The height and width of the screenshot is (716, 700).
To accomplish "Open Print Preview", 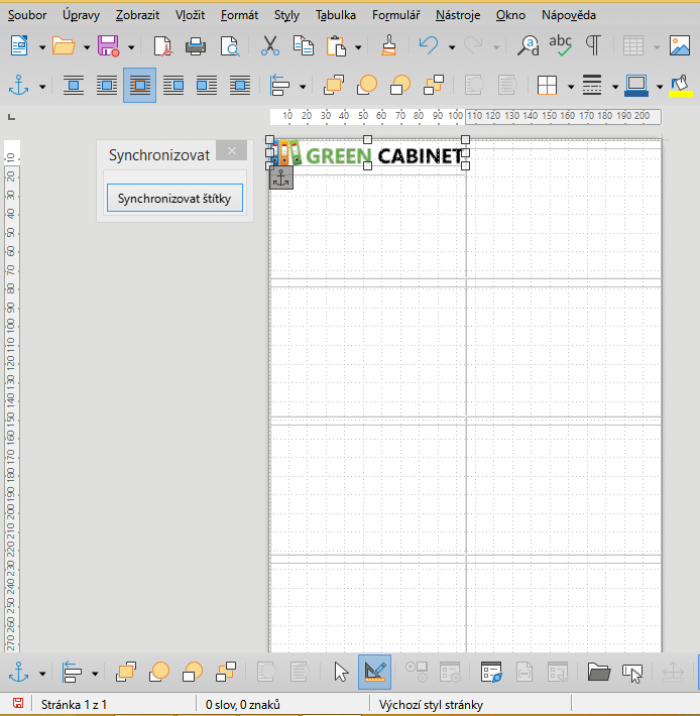I will tap(230, 46).
